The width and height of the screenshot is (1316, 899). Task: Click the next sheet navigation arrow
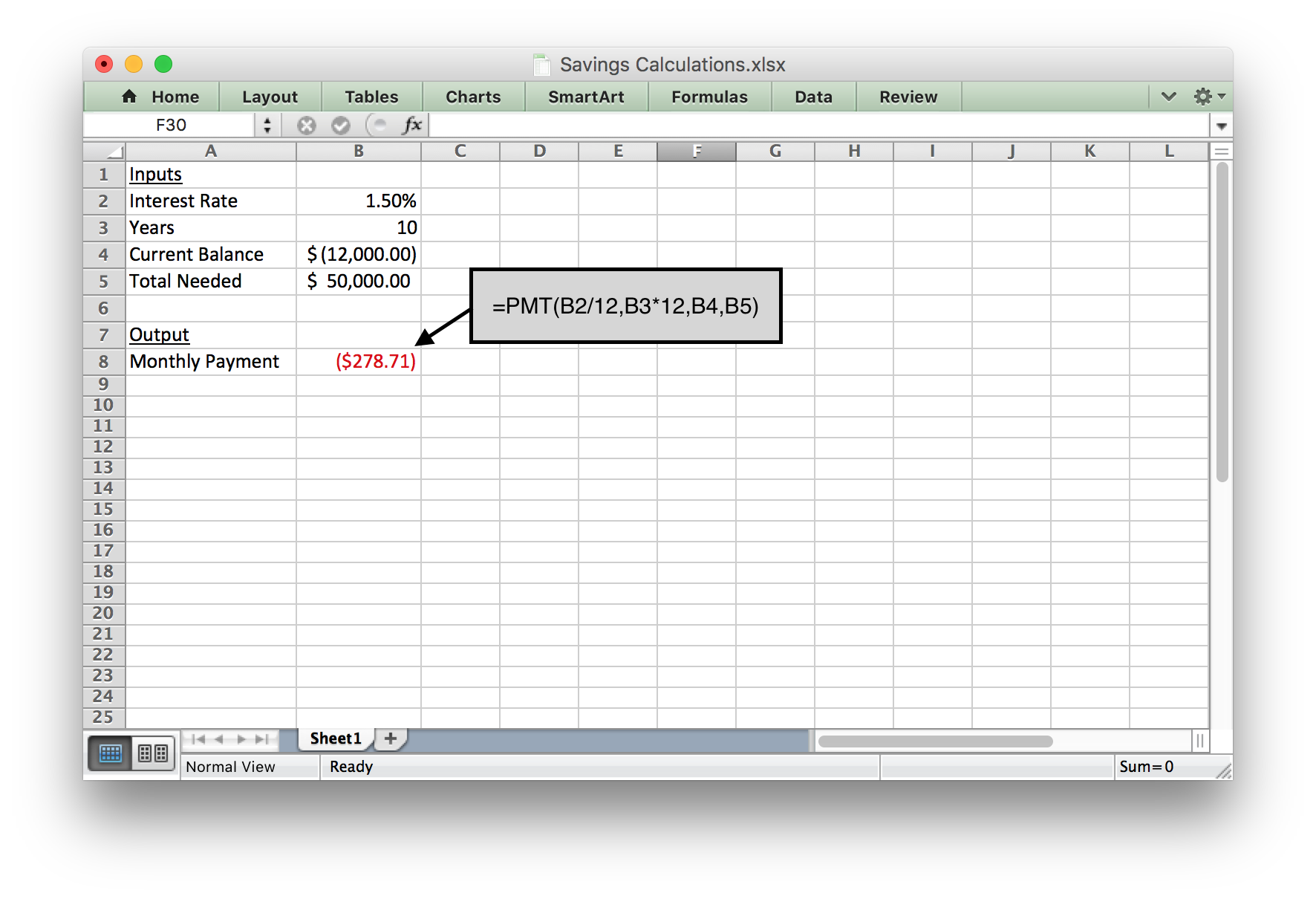tap(240, 739)
